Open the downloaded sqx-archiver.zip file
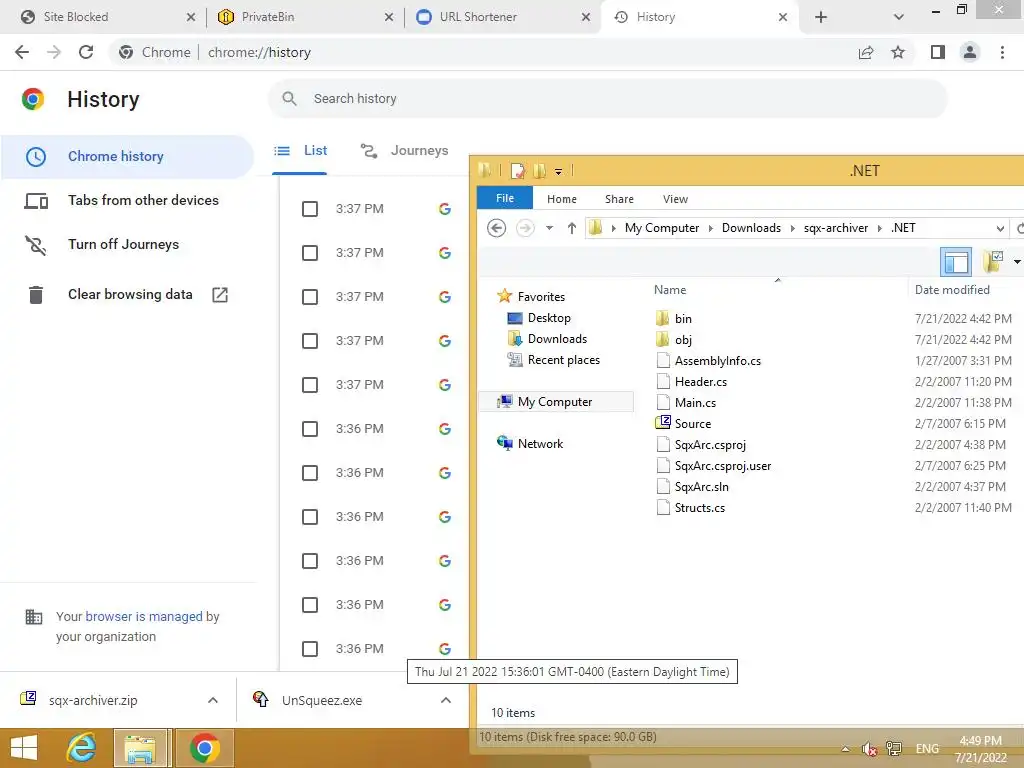Image resolution: width=1024 pixels, height=768 pixels. click(x=93, y=700)
